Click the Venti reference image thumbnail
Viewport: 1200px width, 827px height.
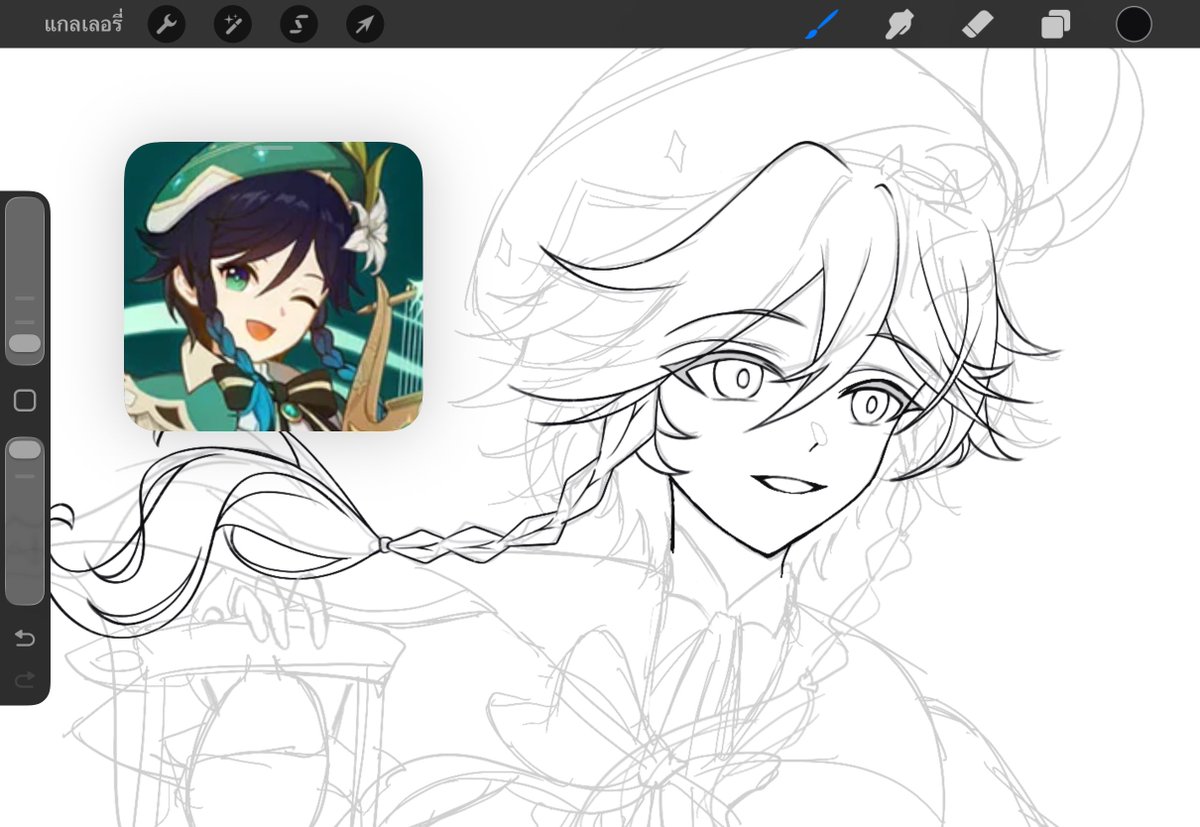273,287
